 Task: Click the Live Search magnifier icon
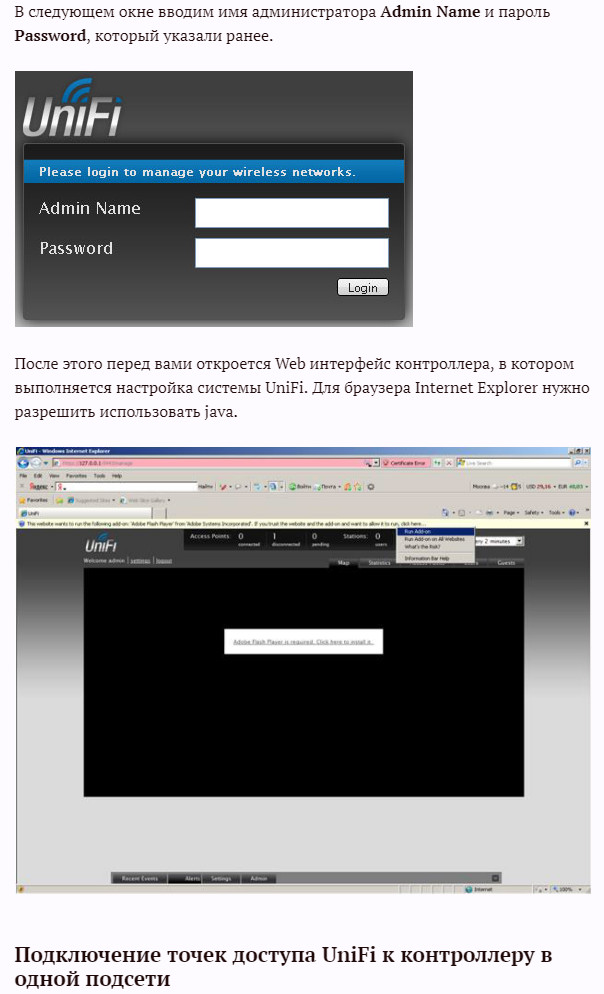(577, 463)
